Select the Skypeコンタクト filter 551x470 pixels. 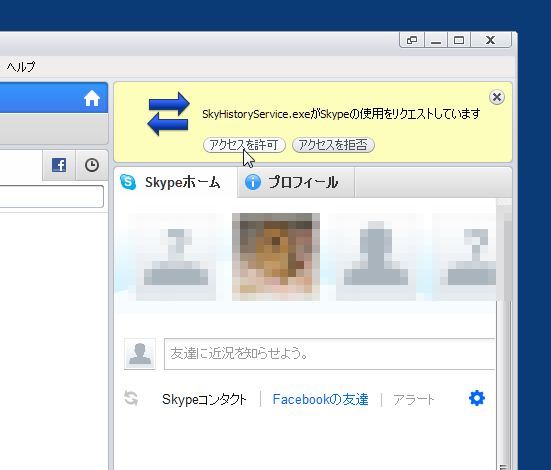[204, 399]
